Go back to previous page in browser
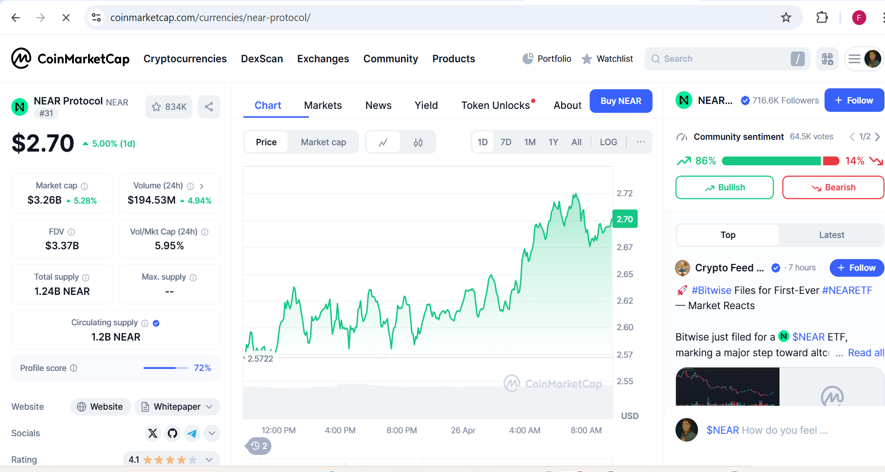Viewport: 885px width, 472px height. coord(16,18)
